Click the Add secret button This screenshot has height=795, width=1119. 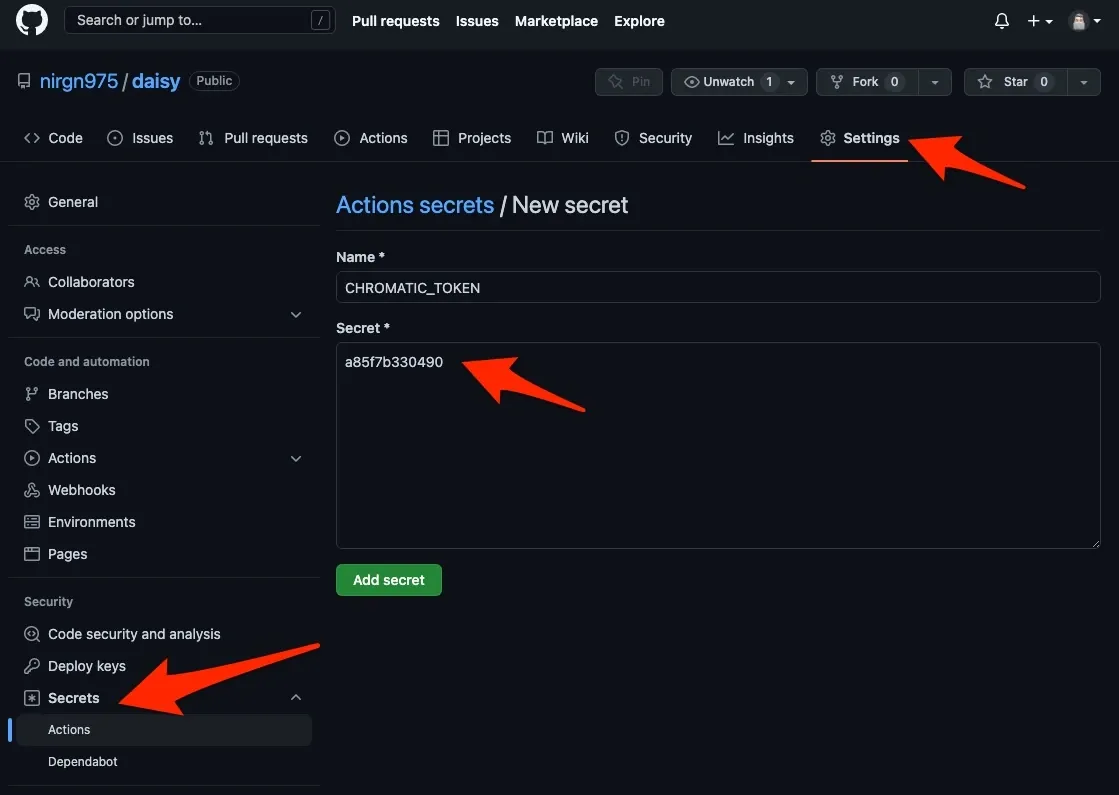pyautogui.click(x=388, y=579)
